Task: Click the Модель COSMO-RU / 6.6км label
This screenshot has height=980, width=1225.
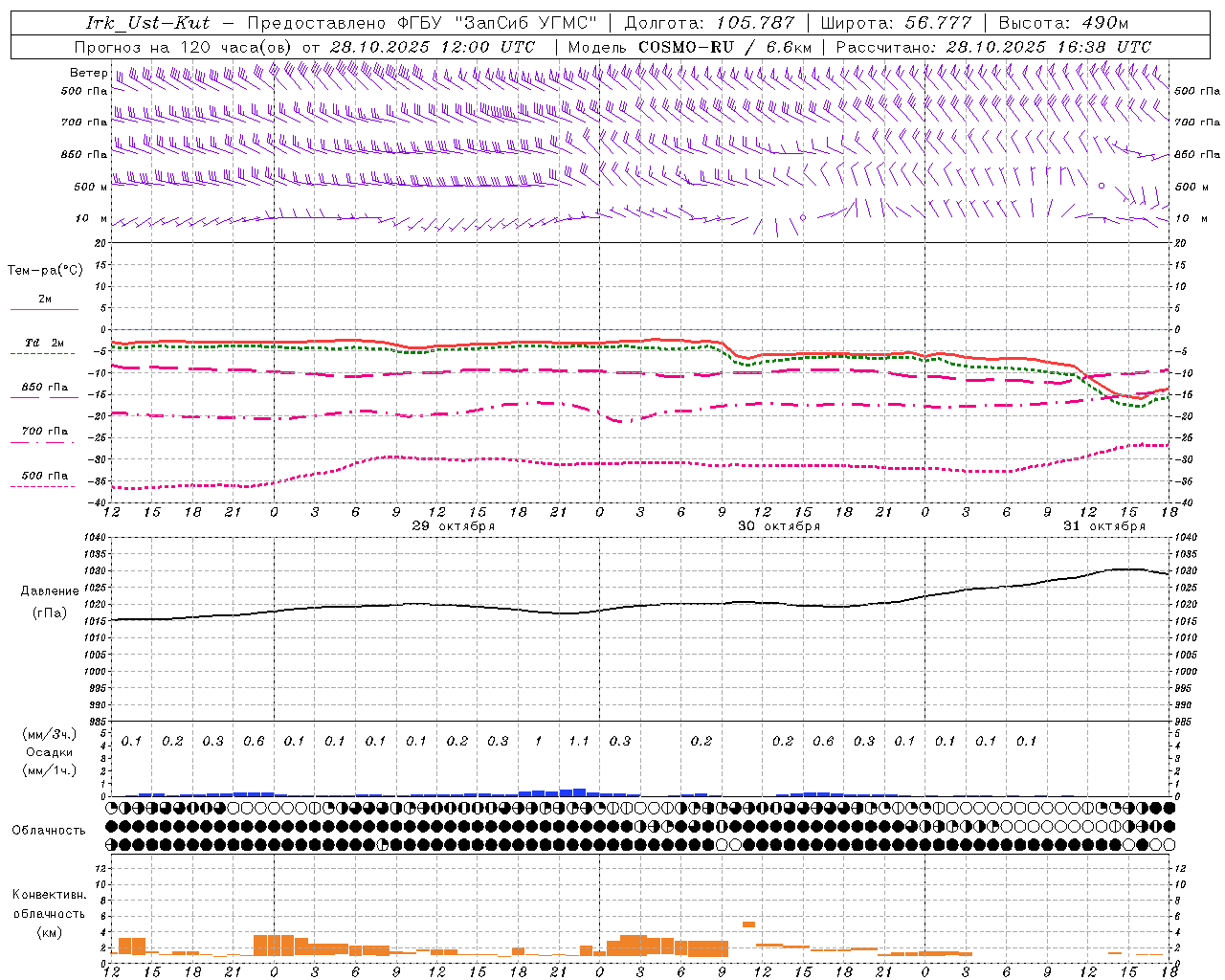Action: click(x=690, y=47)
